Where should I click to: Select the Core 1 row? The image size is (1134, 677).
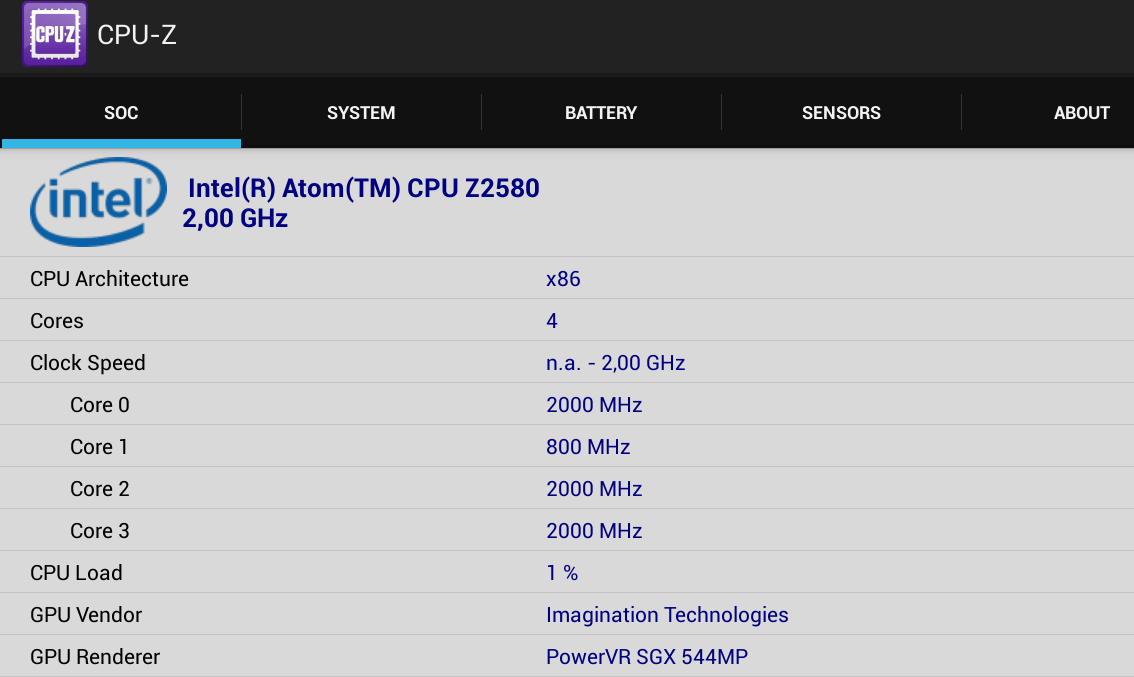tap(567, 447)
